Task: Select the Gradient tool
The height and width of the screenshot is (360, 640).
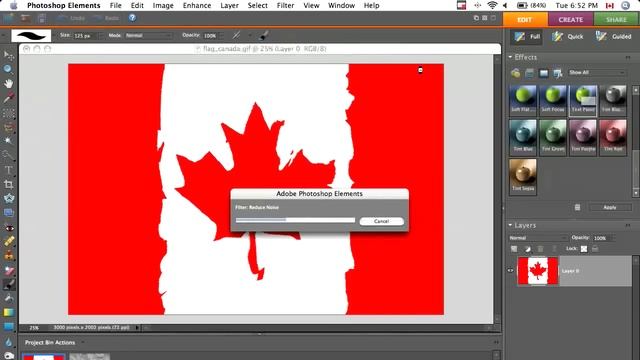Action: pyautogui.click(x=8, y=313)
